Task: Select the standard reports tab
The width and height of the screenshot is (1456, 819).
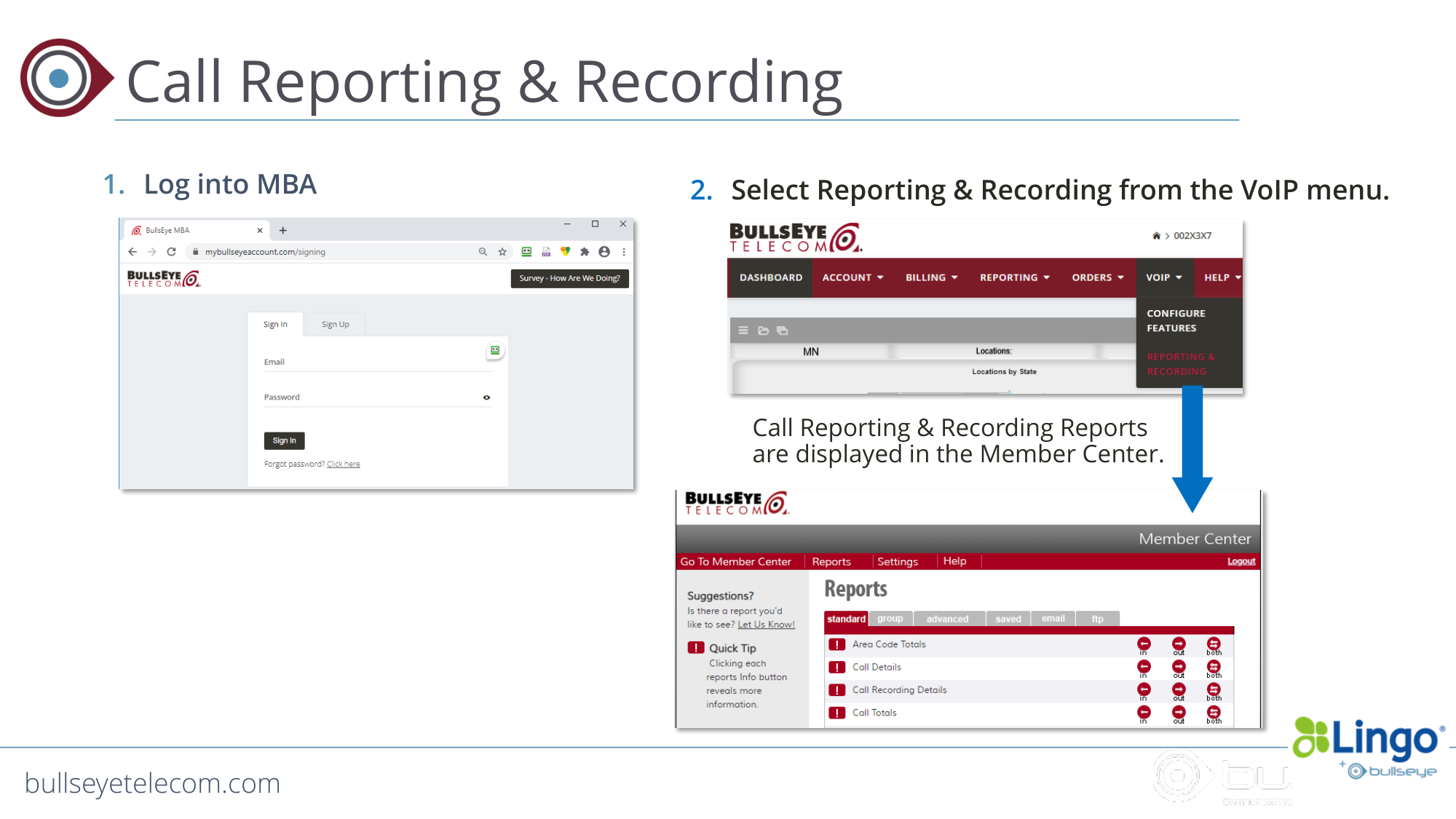Action: pyautogui.click(x=846, y=619)
